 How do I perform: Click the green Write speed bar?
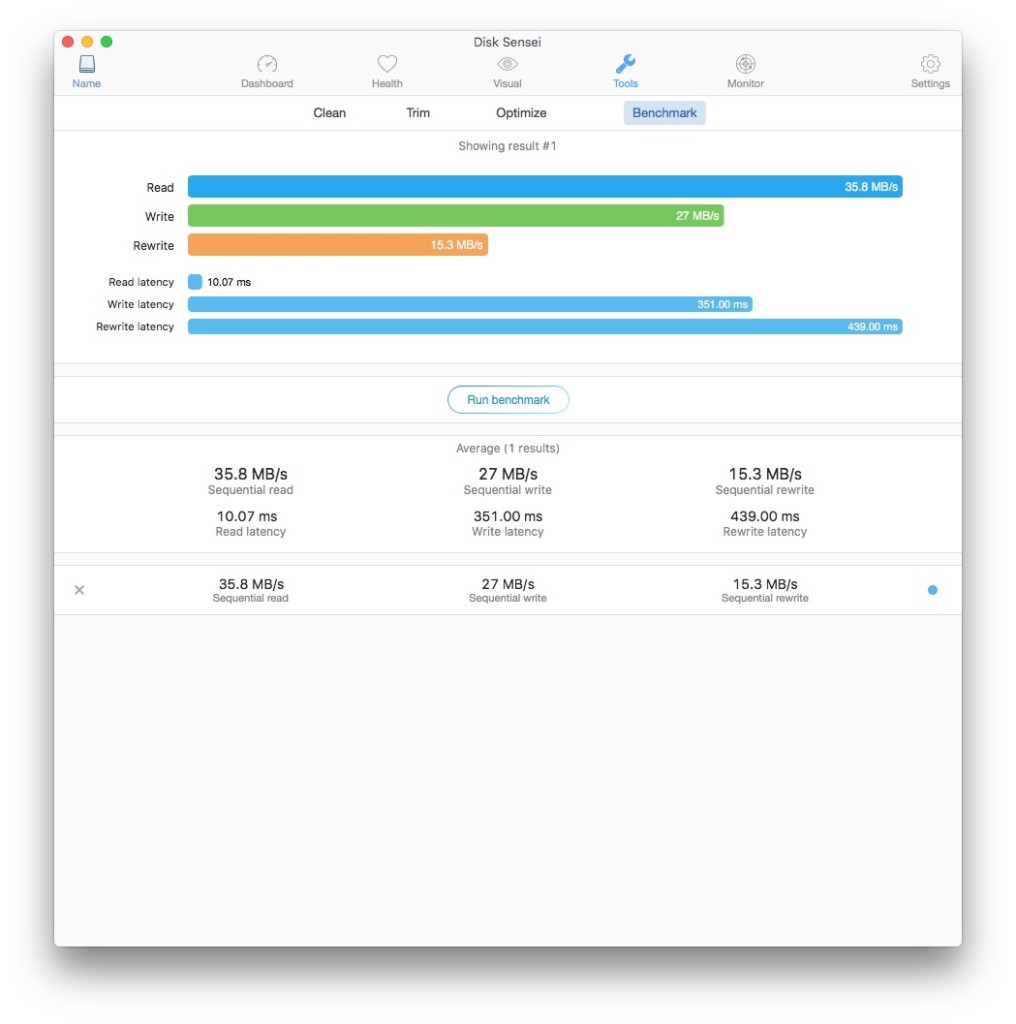click(456, 216)
